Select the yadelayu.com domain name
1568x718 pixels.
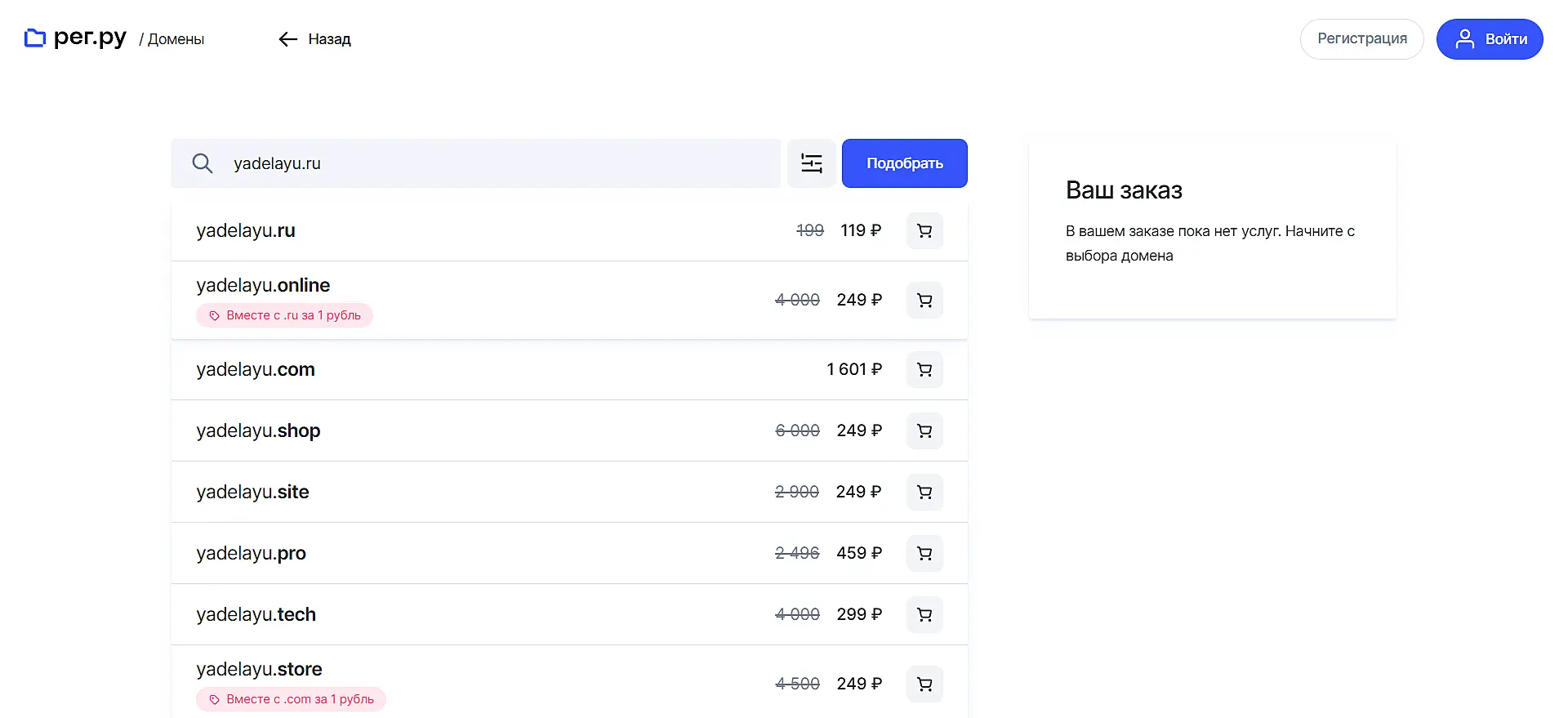click(x=256, y=370)
